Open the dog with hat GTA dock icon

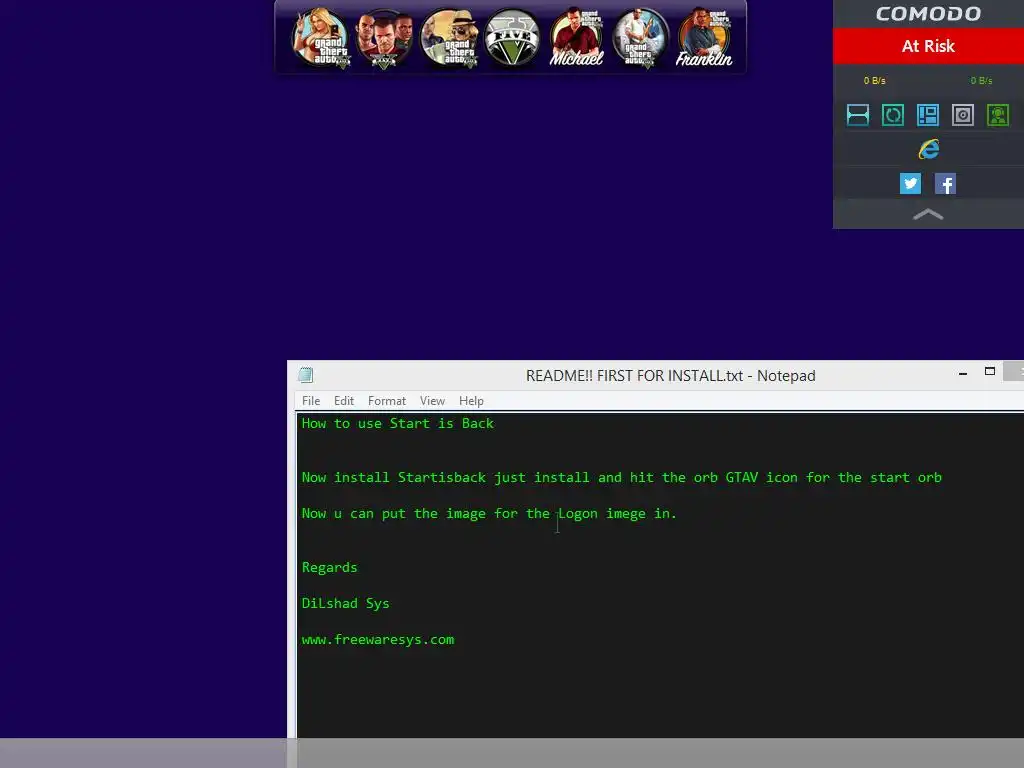tap(449, 38)
